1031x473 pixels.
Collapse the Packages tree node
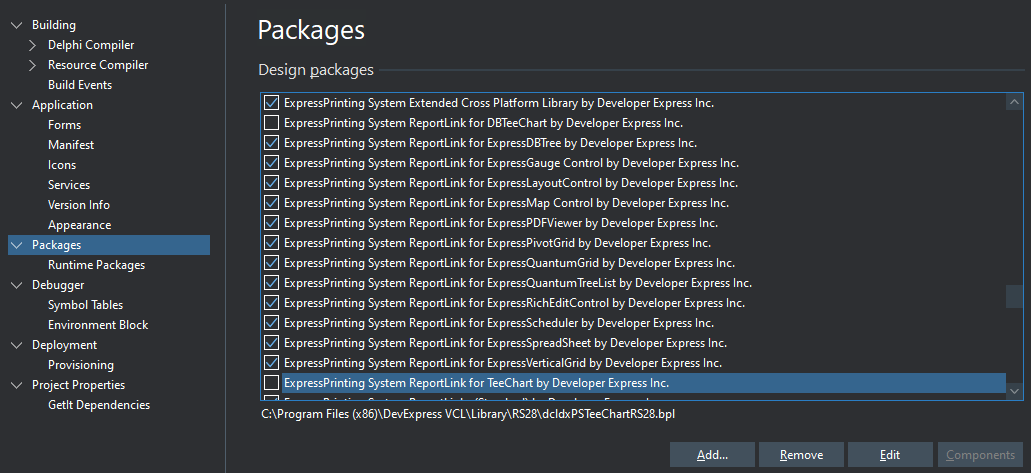tap(17, 245)
